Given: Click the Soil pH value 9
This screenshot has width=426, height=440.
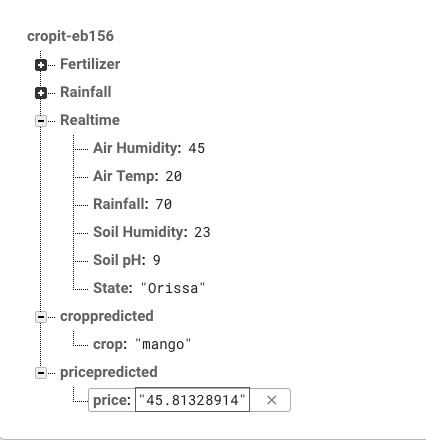Looking at the screenshot, I should 156,260.
